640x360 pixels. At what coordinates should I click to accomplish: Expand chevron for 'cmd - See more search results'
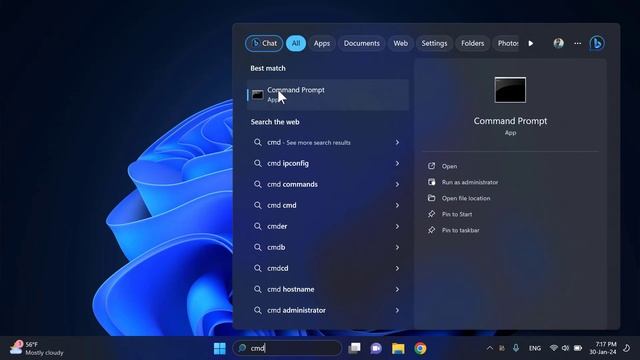(x=397, y=142)
